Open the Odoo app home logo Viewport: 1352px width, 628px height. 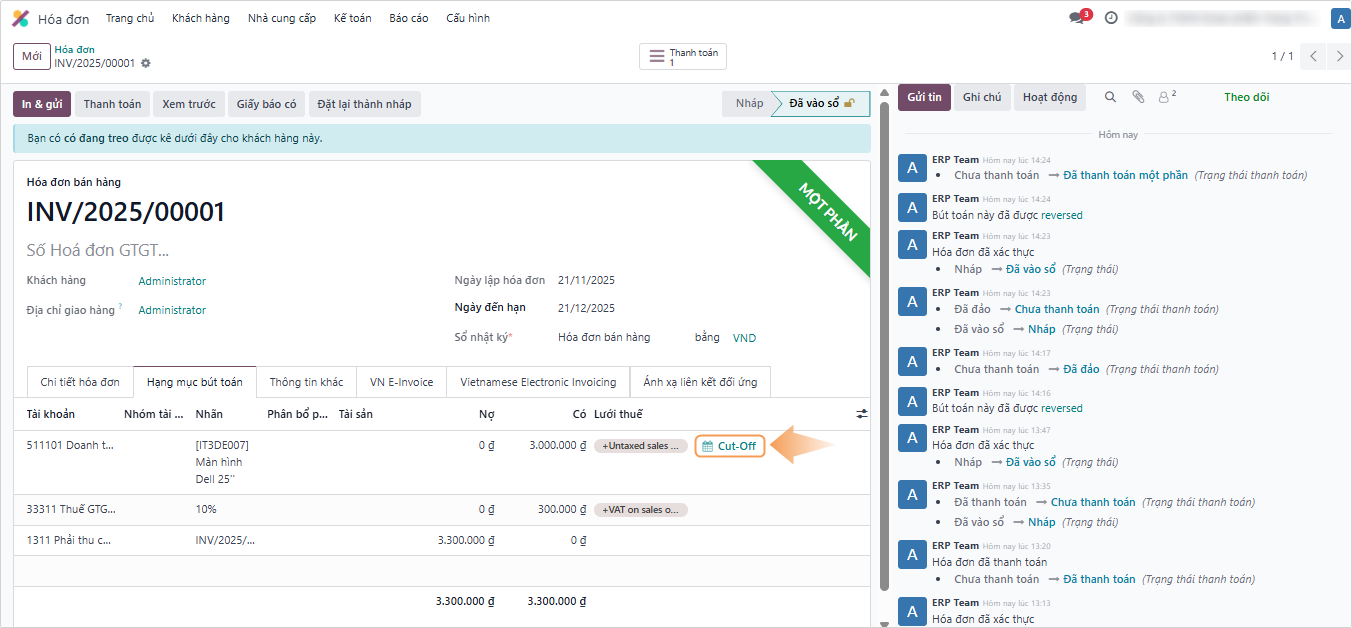pos(20,18)
